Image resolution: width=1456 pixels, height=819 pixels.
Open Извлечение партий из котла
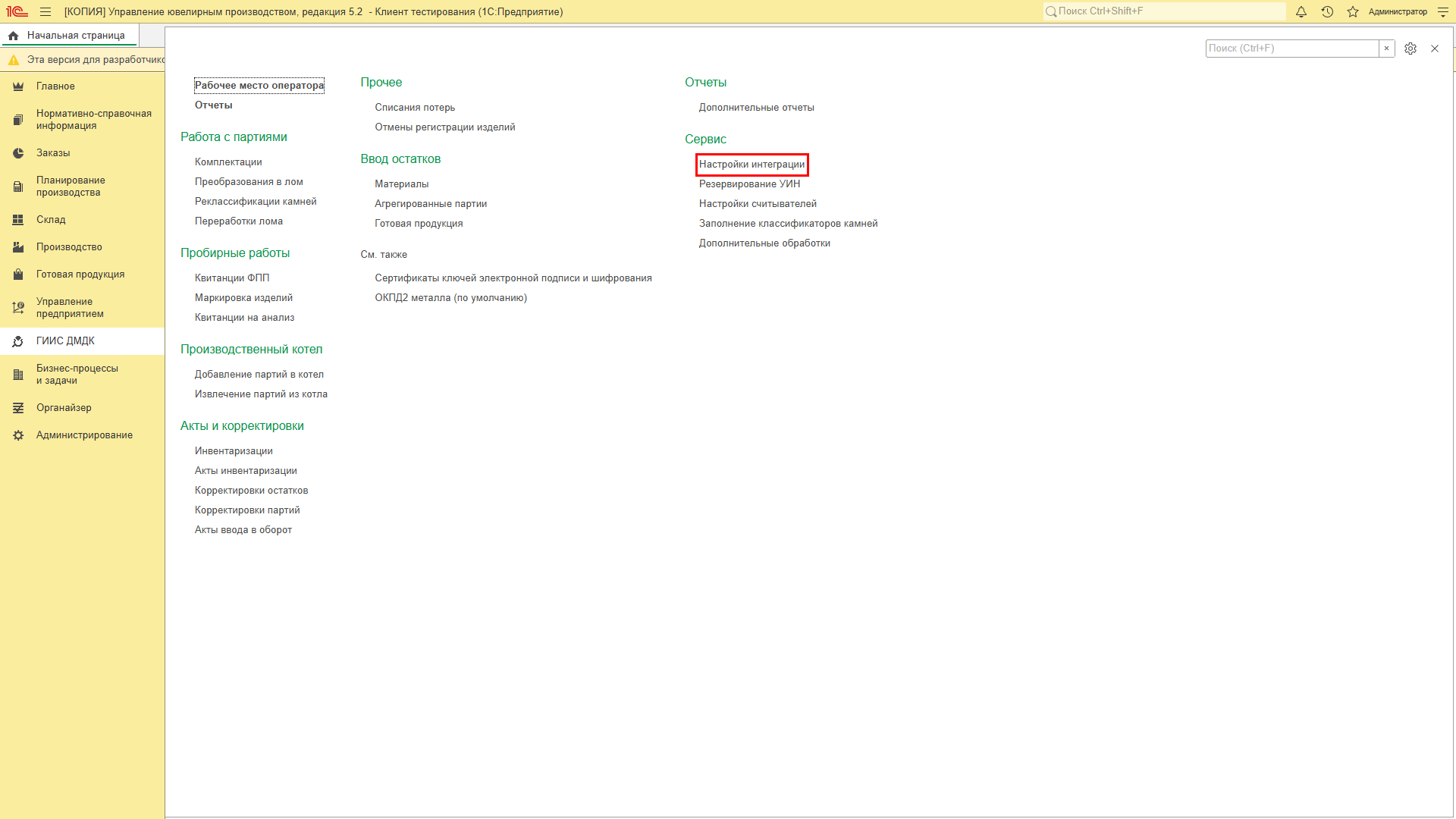(x=261, y=394)
